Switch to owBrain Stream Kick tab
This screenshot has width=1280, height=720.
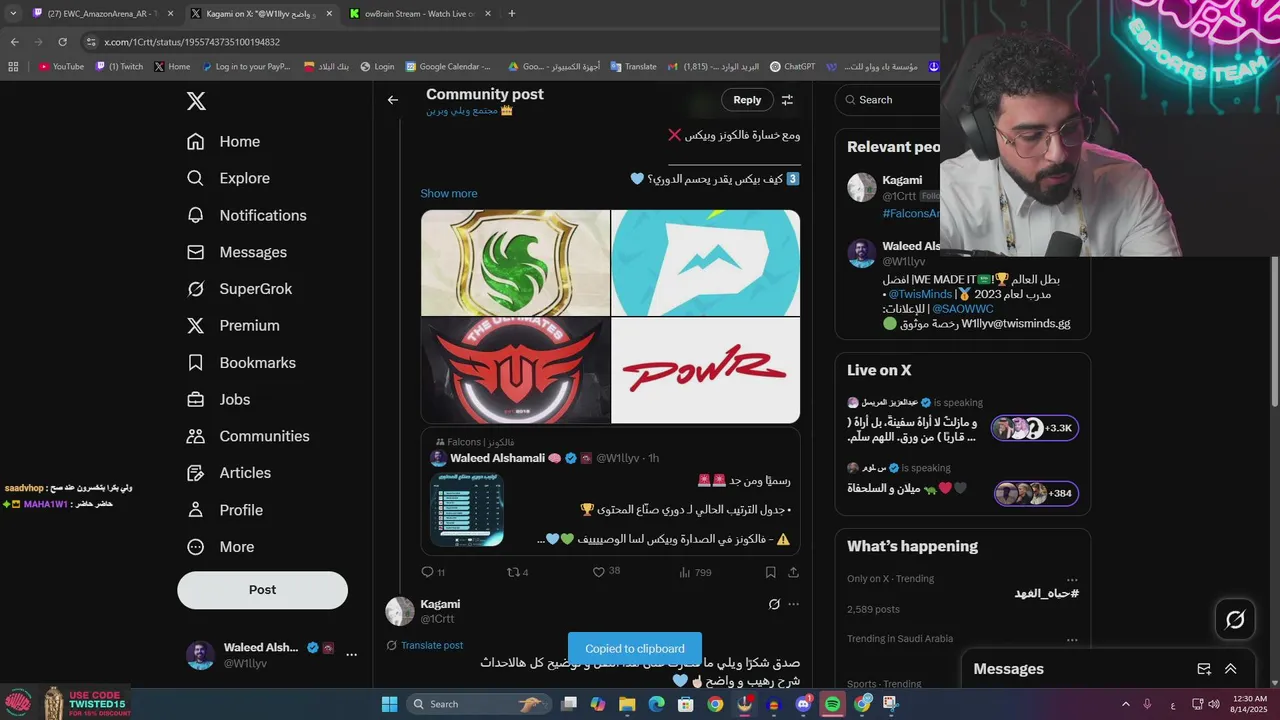coord(420,14)
